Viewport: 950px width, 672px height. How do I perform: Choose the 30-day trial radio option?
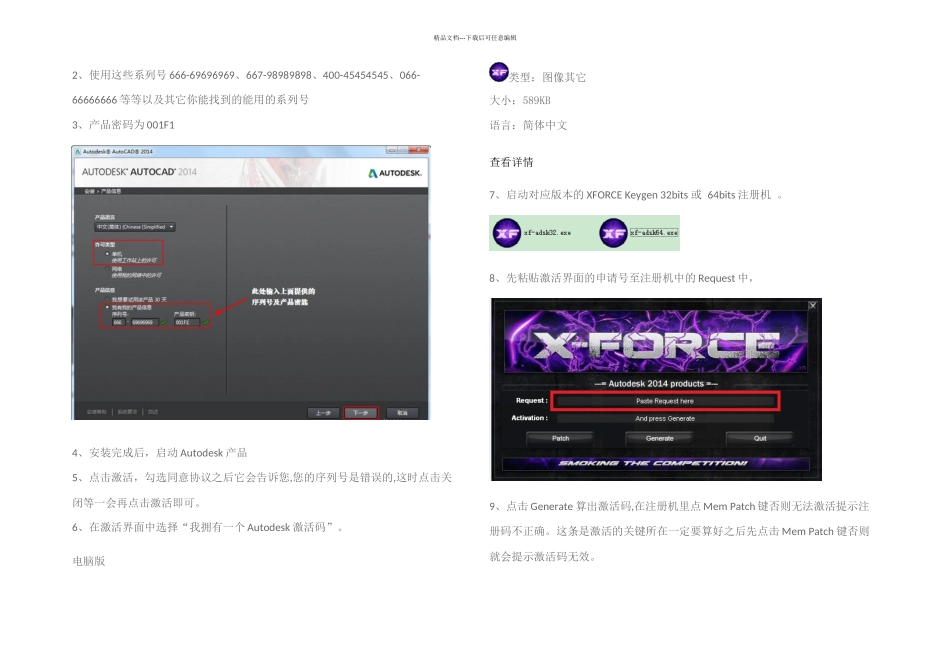[x=108, y=300]
